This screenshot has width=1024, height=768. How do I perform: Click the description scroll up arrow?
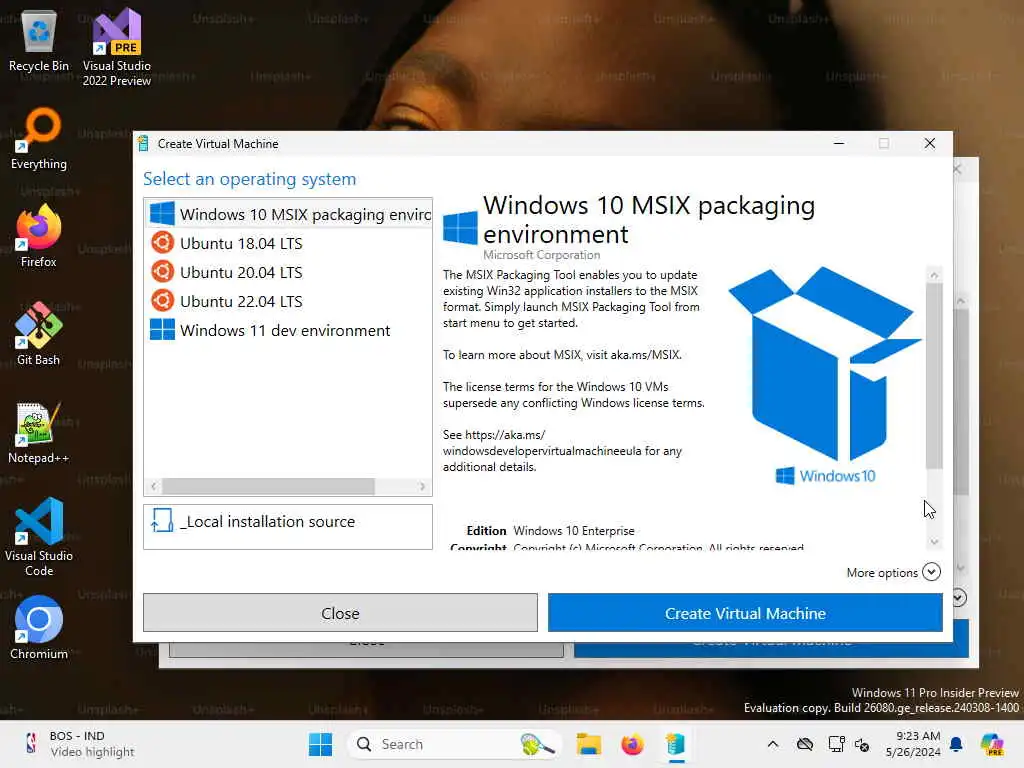coord(934,275)
